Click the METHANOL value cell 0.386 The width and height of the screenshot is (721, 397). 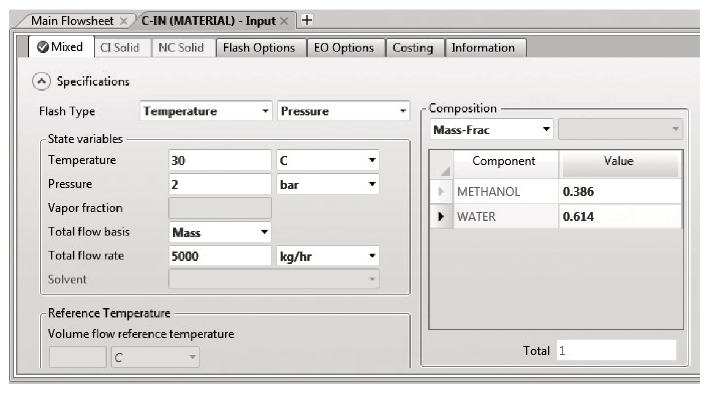pyautogui.click(x=620, y=191)
